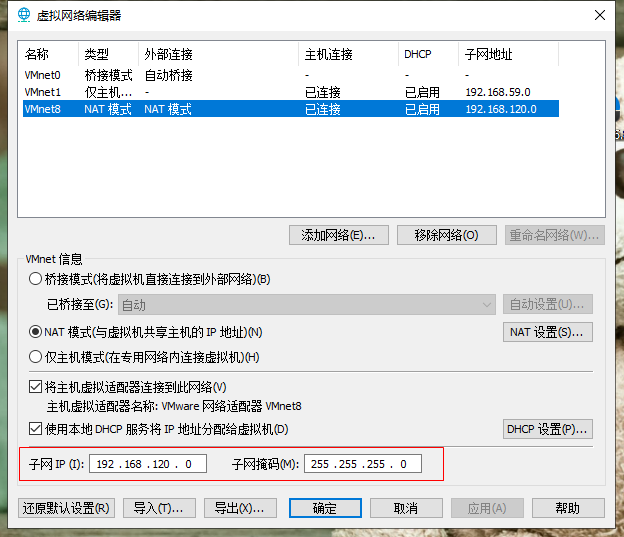Click subnet address 192.168.59.0 cell
624x537 pixels.
pyautogui.click(x=498, y=92)
